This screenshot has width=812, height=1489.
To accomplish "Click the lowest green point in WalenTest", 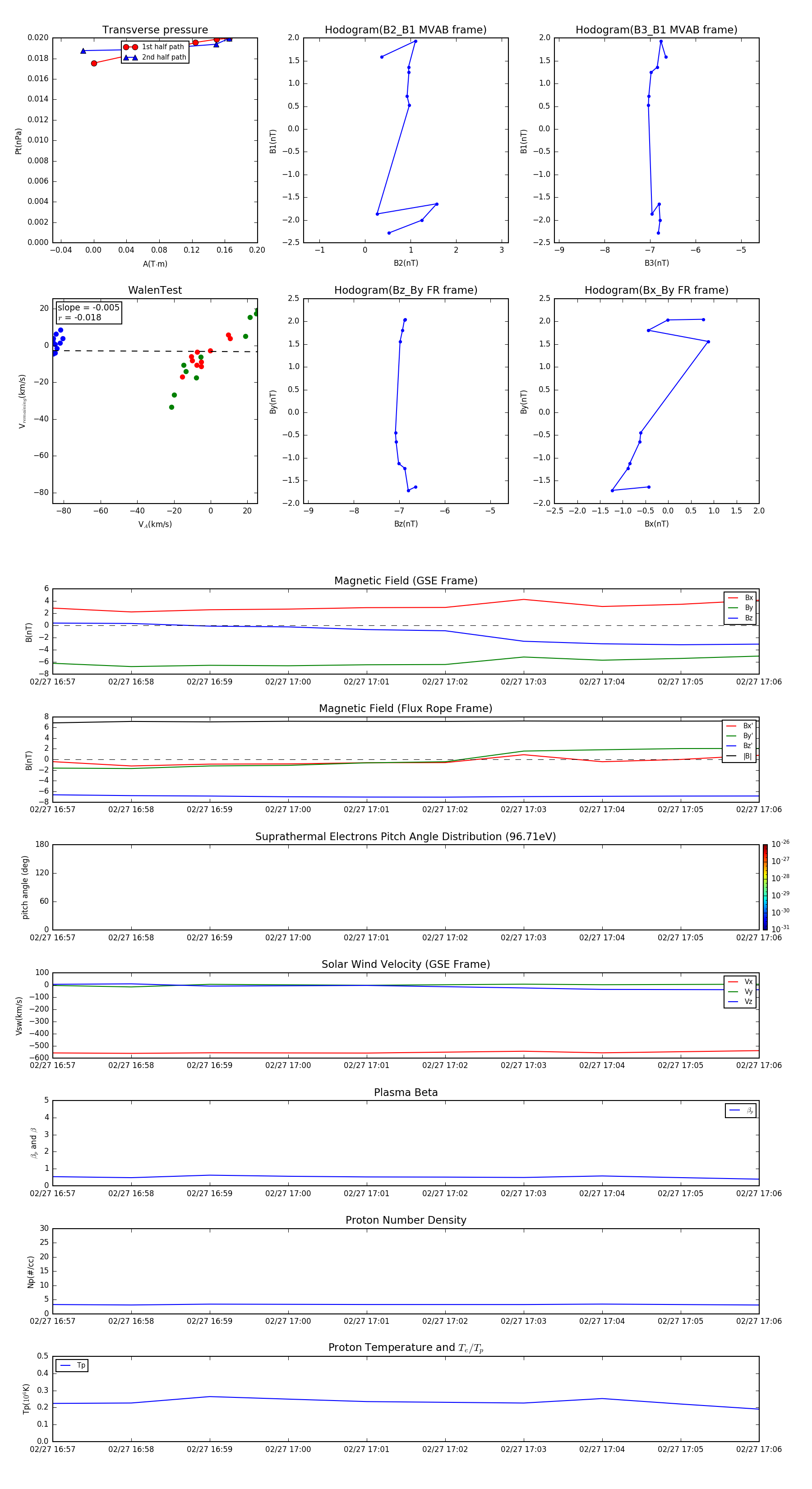I will [x=171, y=407].
